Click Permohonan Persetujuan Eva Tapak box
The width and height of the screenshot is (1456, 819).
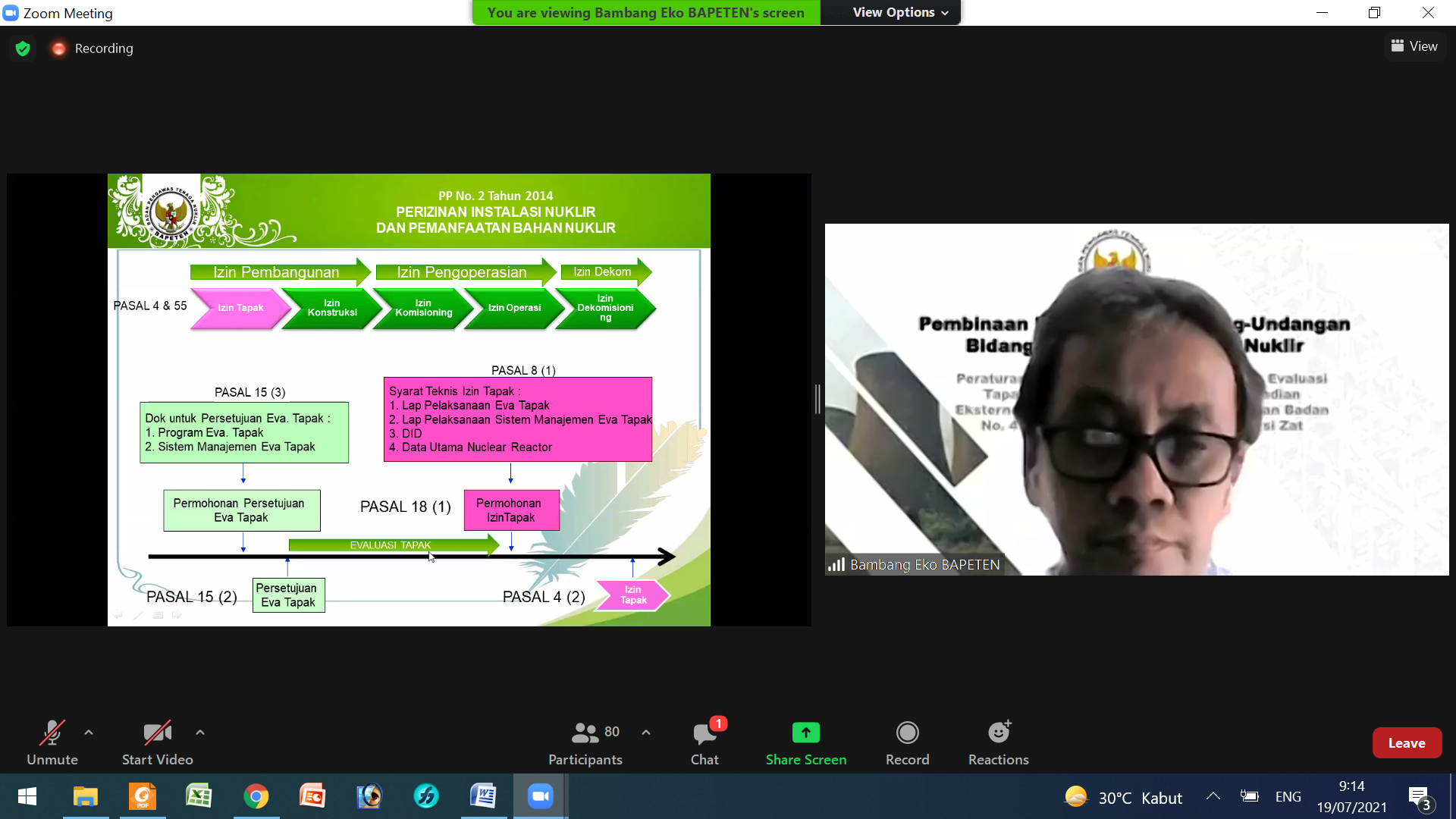pyautogui.click(x=242, y=510)
